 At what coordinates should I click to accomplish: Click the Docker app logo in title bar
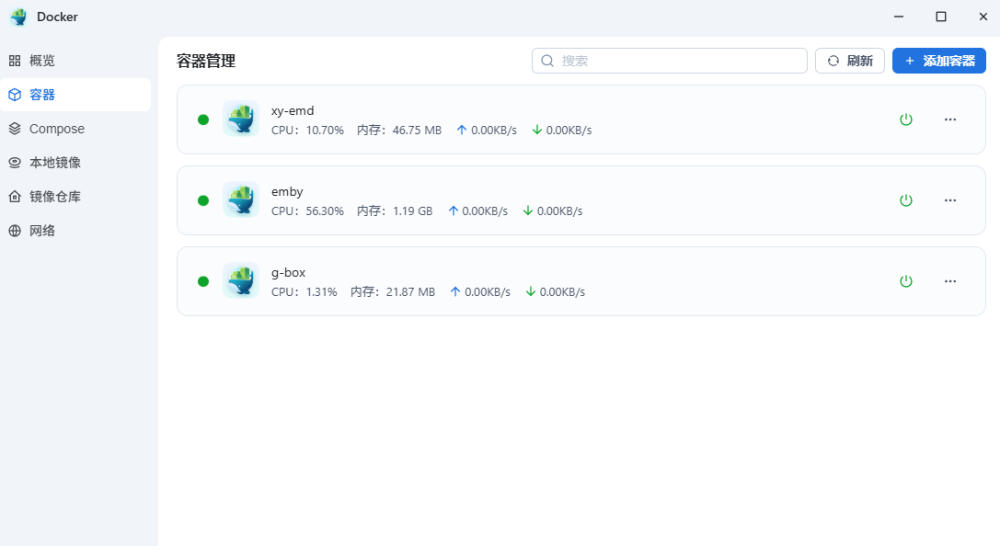19,17
